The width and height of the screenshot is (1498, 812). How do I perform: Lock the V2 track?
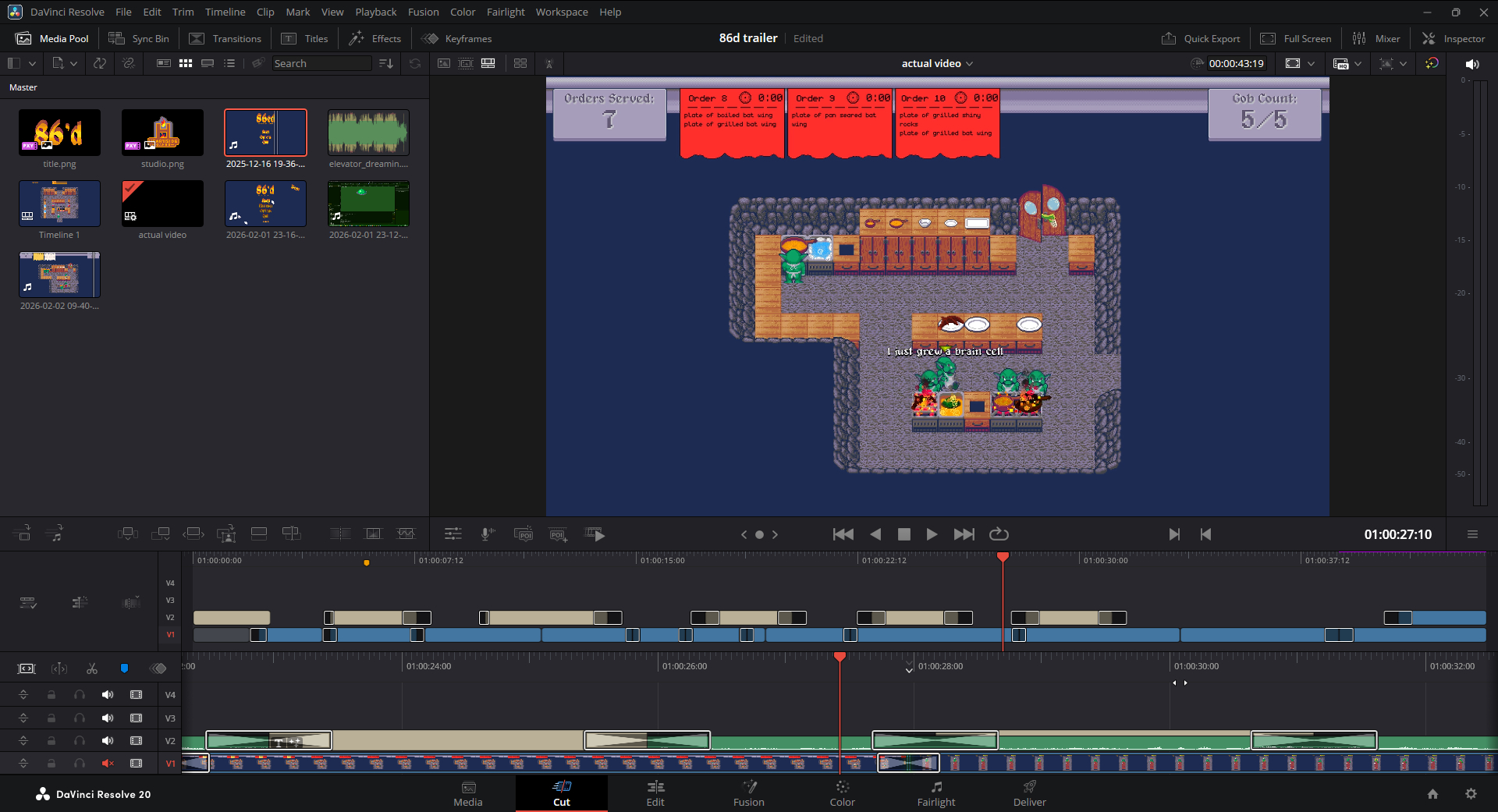point(51,740)
